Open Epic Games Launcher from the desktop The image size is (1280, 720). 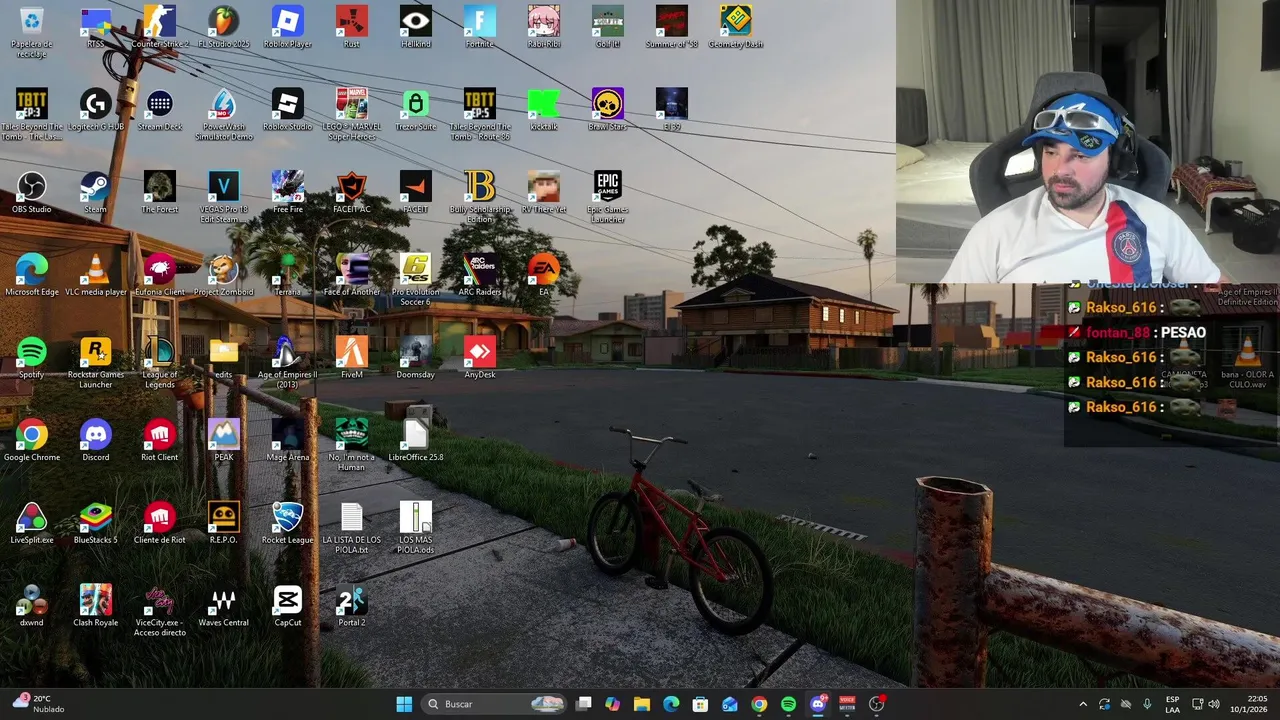(x=607, y=197)
